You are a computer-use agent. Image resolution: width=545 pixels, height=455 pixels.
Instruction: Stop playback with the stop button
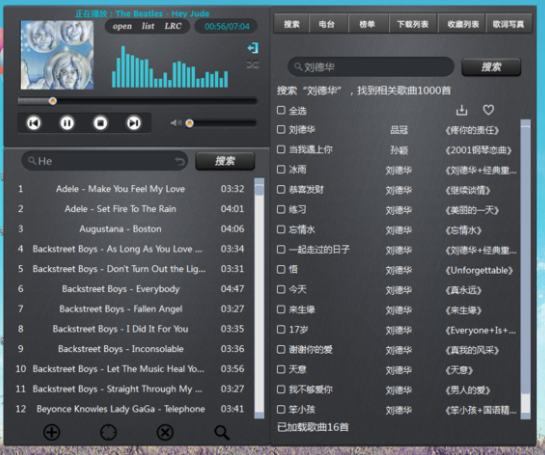click(100, 123)
